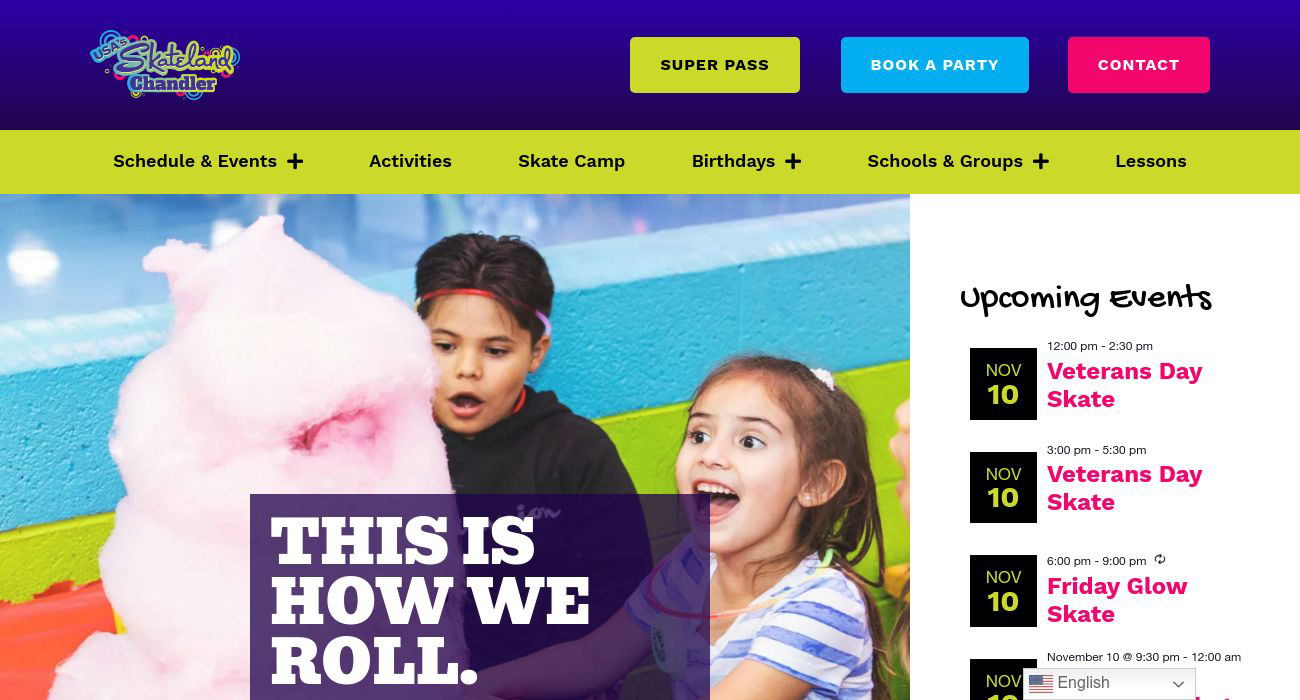Click the Skateland Chandler logo
The image size is (1300, 700).
pyautogui.click(x=165, y=65)
